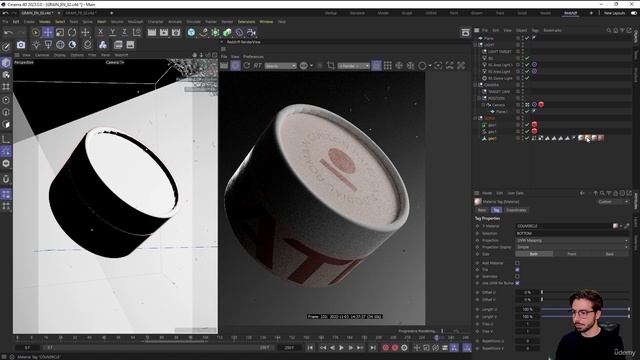Collapse the POSITION group in Object Manager
640x360 pixels.
tap(480, 98)
